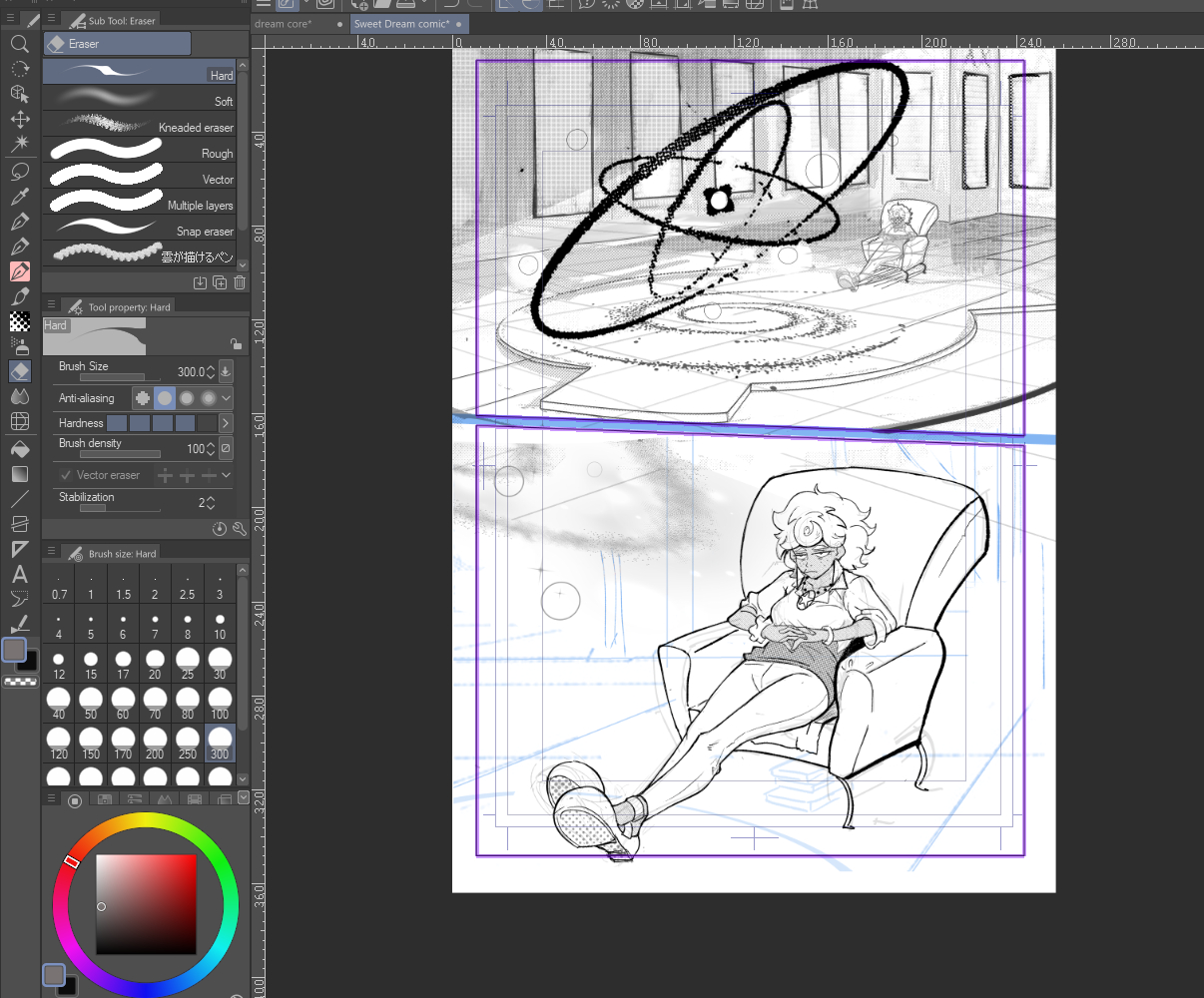Open the Anti-aliasing dropdown arrow
This screenshot has height=998, width=1204.
click(x=227, y=398)
